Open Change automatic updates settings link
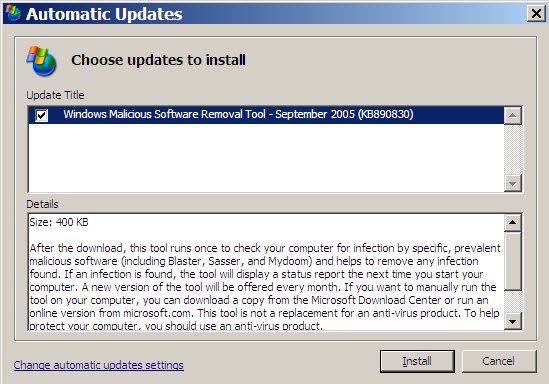 point(98,365)
